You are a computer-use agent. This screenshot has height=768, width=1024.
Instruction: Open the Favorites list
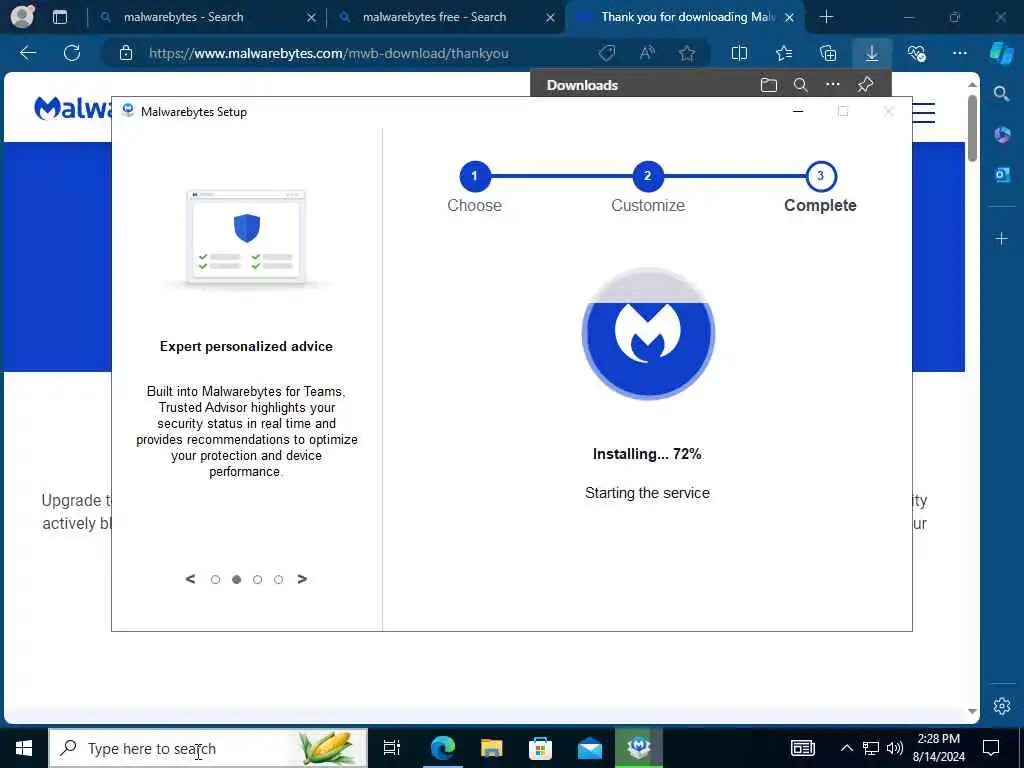click(784, 54)
